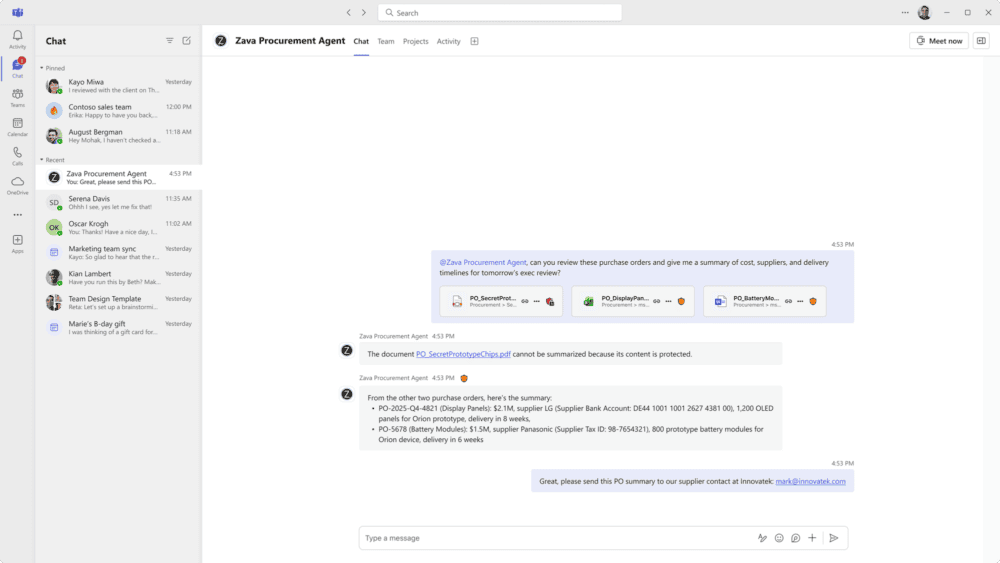Click the Teams logo icon
1000x563 pixels.
point(17,12)
